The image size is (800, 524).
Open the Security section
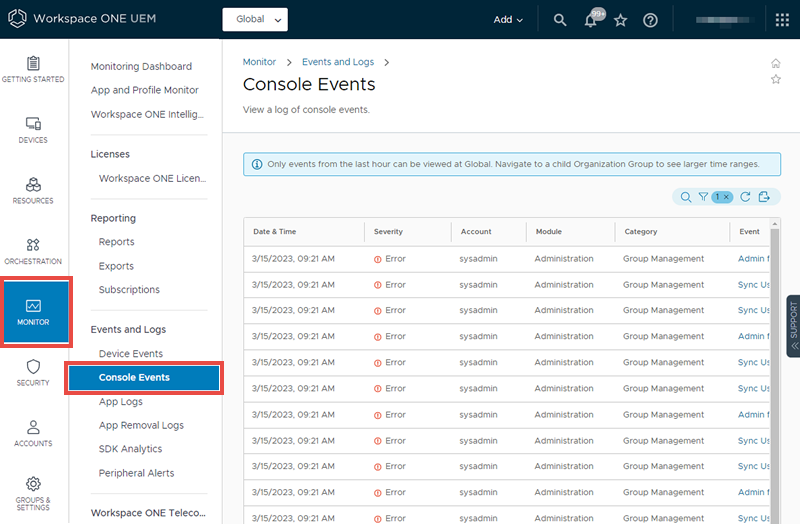pos(33,373)
